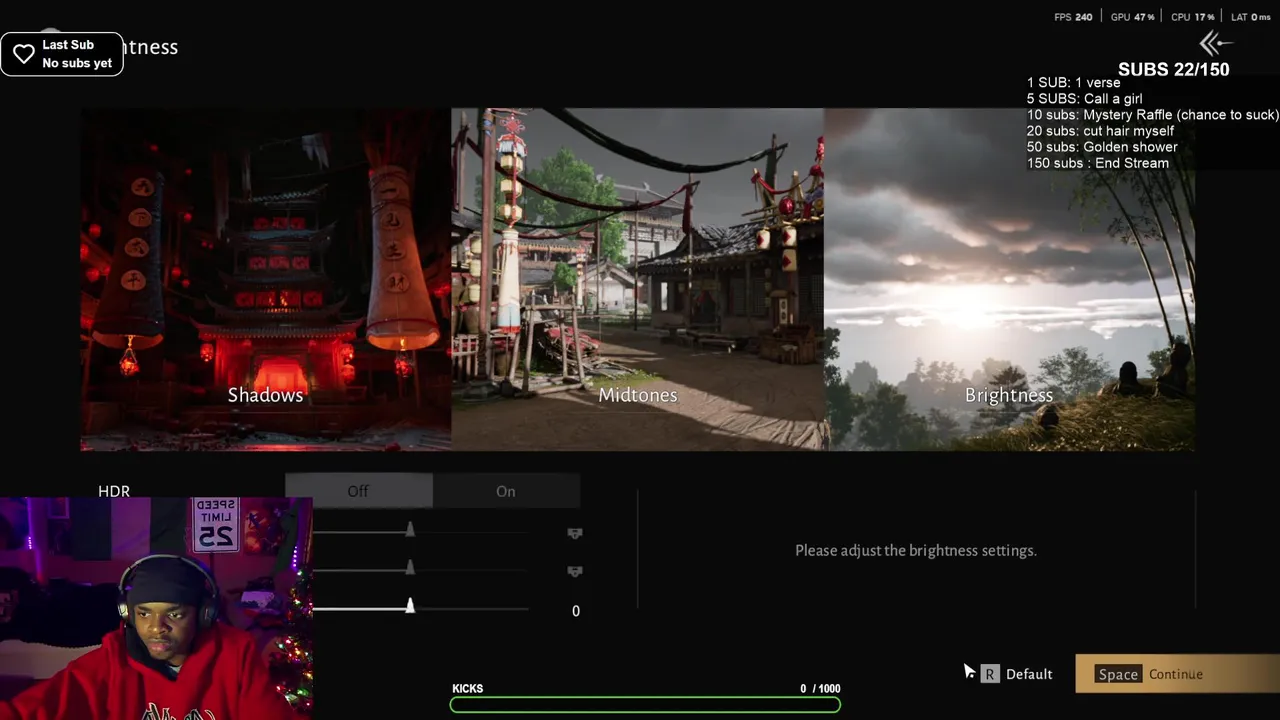Click 'Please adjust the brightness settings.' text
The image size is (1280, 720).
coord(916,550)
